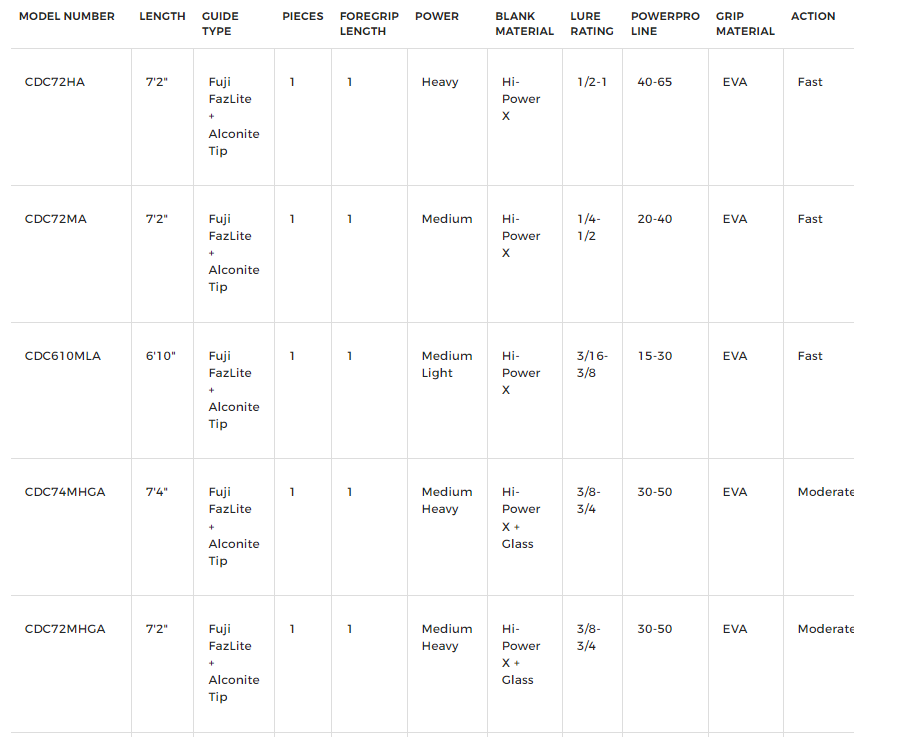Click the Pieces column header

[303, 16]
